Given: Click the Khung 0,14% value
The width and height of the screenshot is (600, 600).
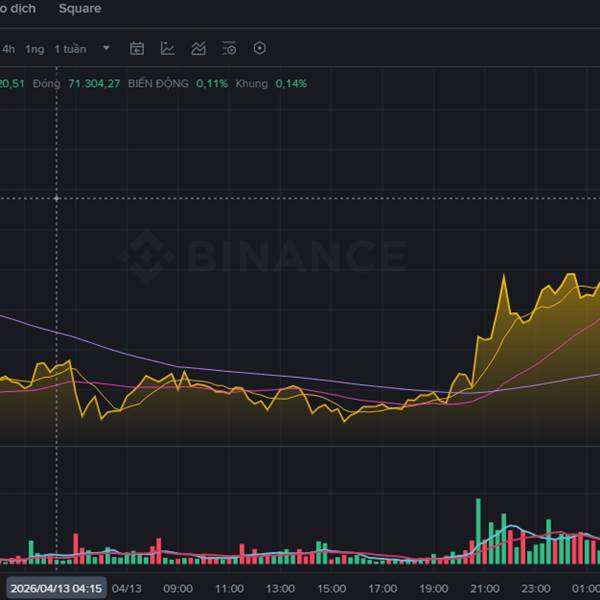Looking at the screenshot, I should point(292,83).
